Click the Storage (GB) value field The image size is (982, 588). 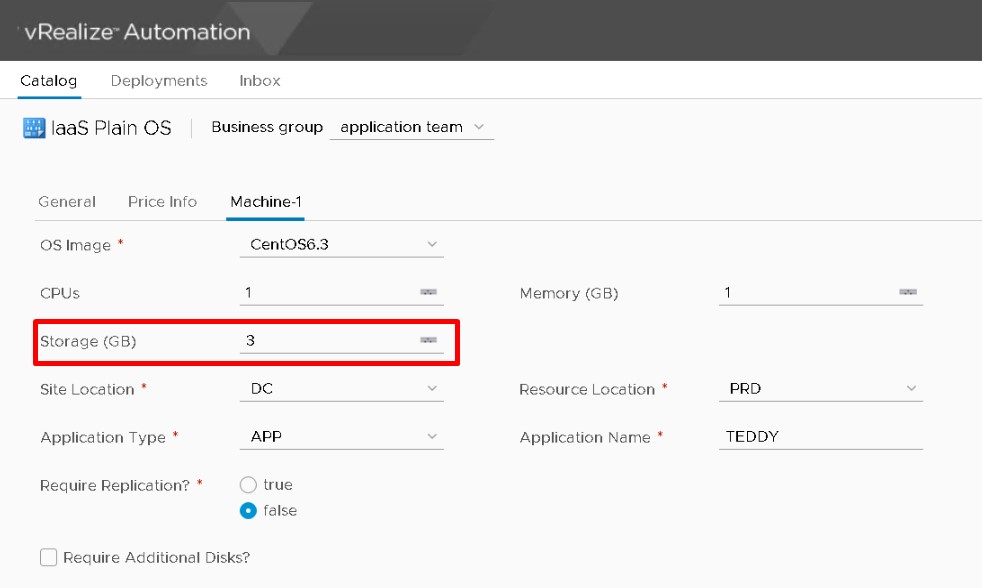(x=325, y=341)
